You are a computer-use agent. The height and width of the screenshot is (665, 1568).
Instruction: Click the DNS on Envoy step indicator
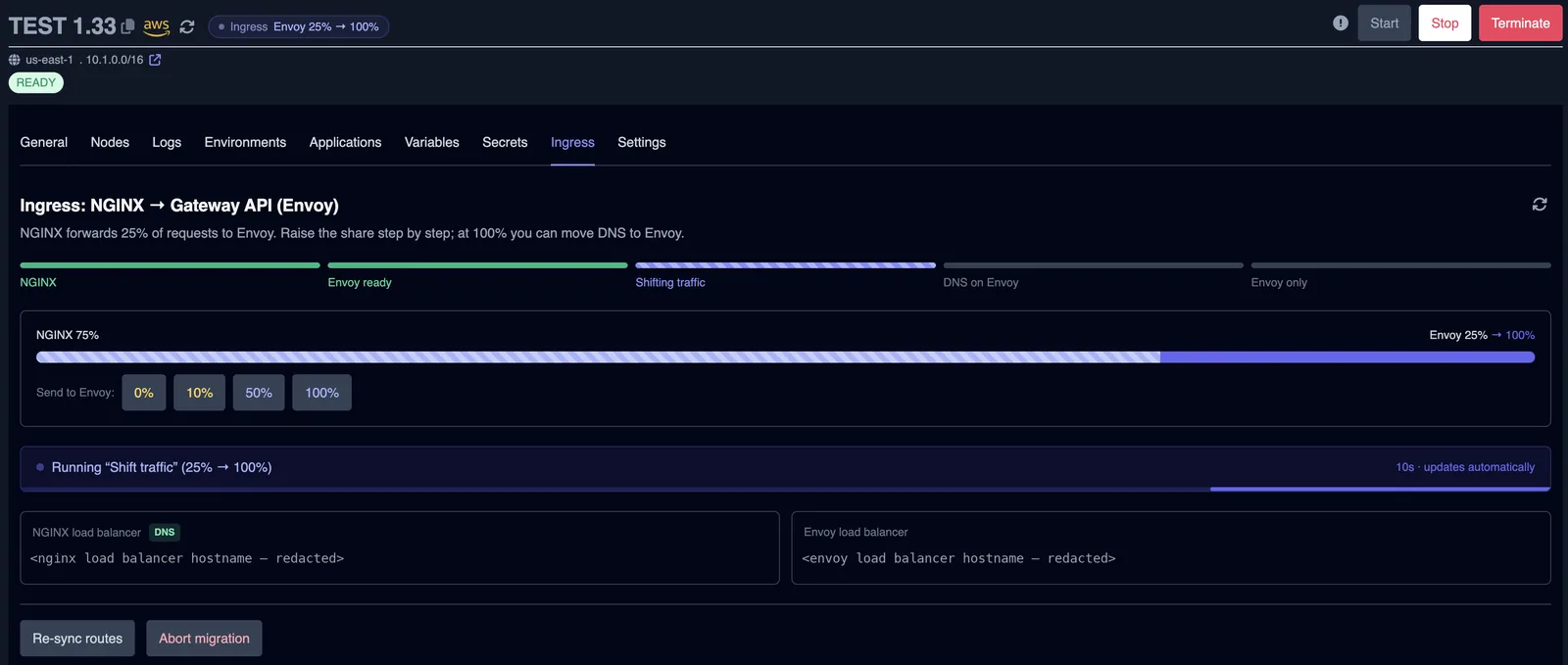[1093, 273]
